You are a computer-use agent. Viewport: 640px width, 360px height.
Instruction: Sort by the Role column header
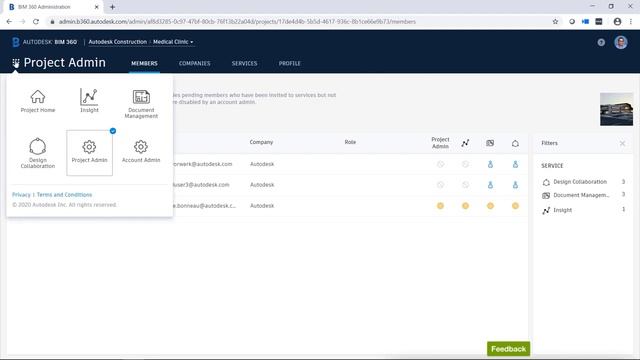coord(350,142)
